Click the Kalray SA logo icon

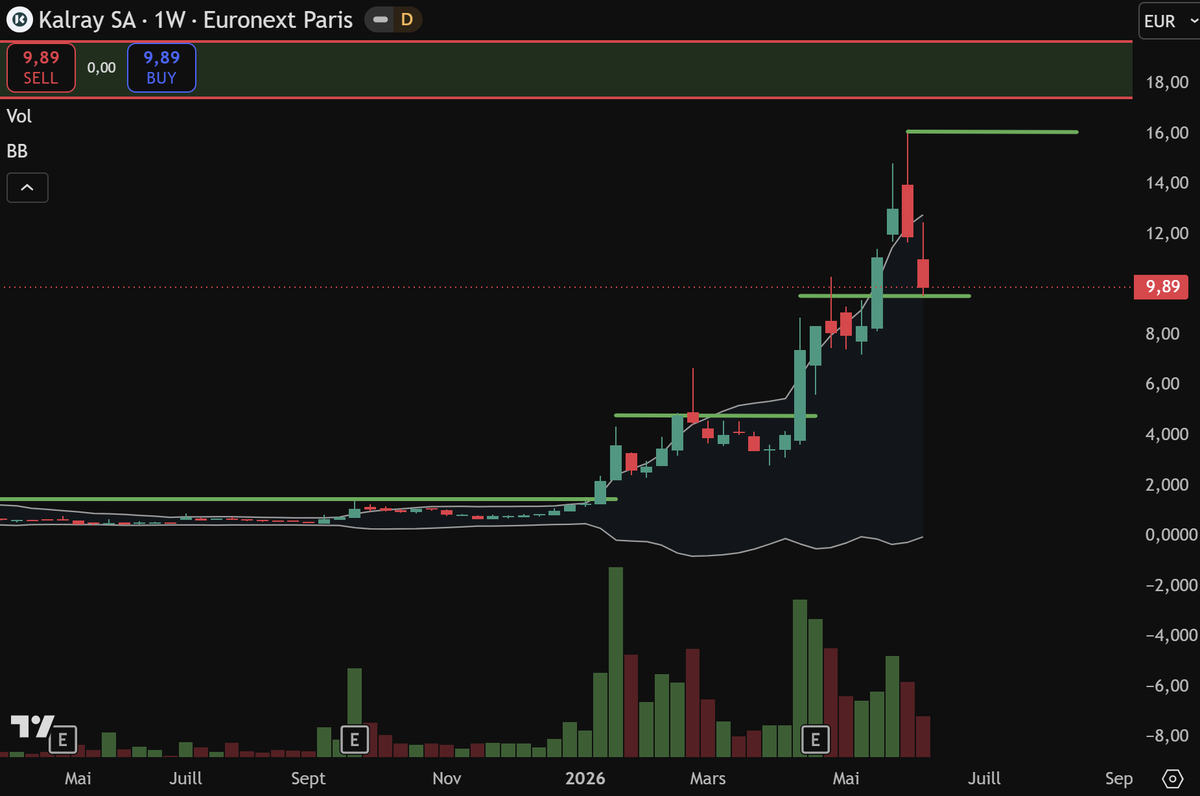point(19,19)
